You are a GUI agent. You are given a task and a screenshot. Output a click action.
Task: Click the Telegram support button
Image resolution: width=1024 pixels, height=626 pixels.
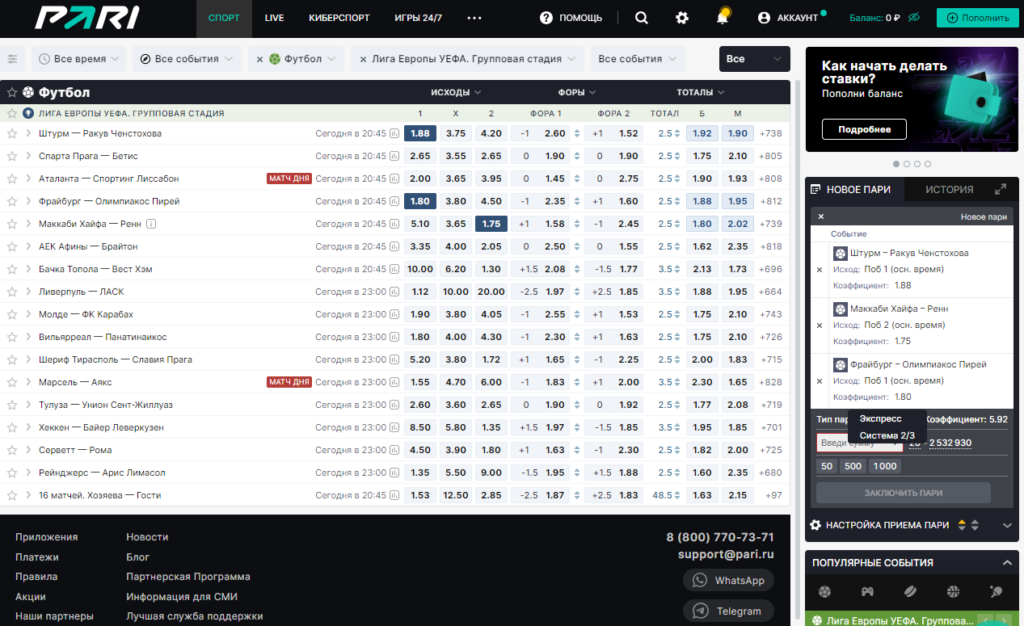click(x=728, y=611)
